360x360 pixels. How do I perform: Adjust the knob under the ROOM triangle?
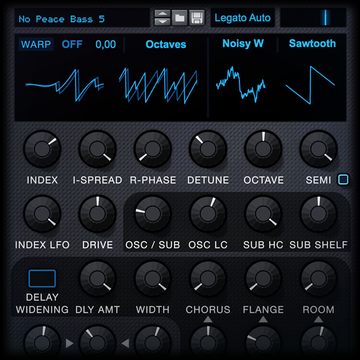coord(319,343)
